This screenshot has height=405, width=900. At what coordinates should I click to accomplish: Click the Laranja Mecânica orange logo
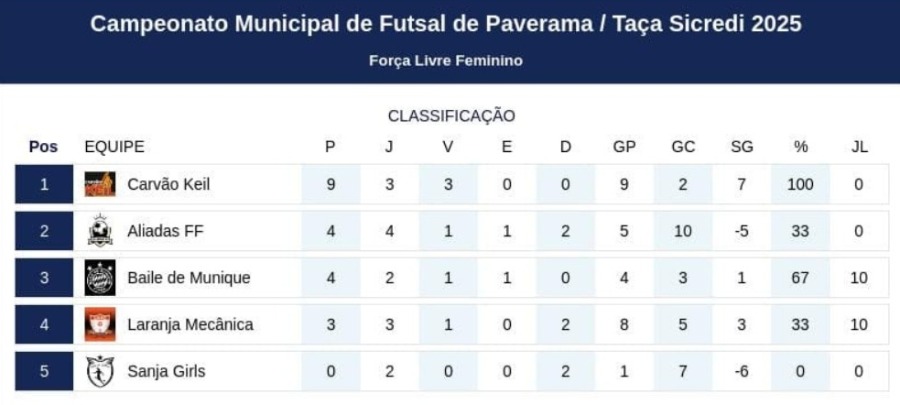100,325
